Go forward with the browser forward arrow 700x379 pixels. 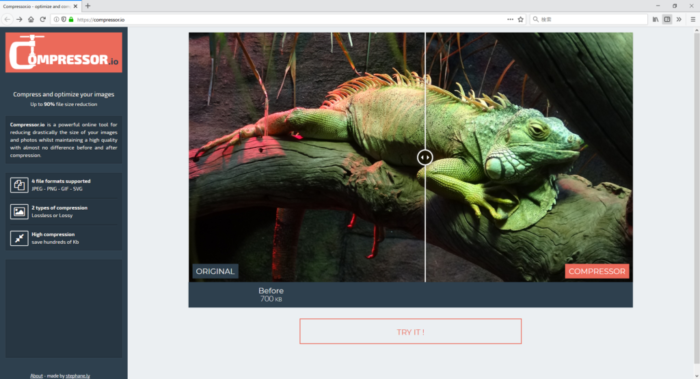pyautogui.click(x=19, y=19)
